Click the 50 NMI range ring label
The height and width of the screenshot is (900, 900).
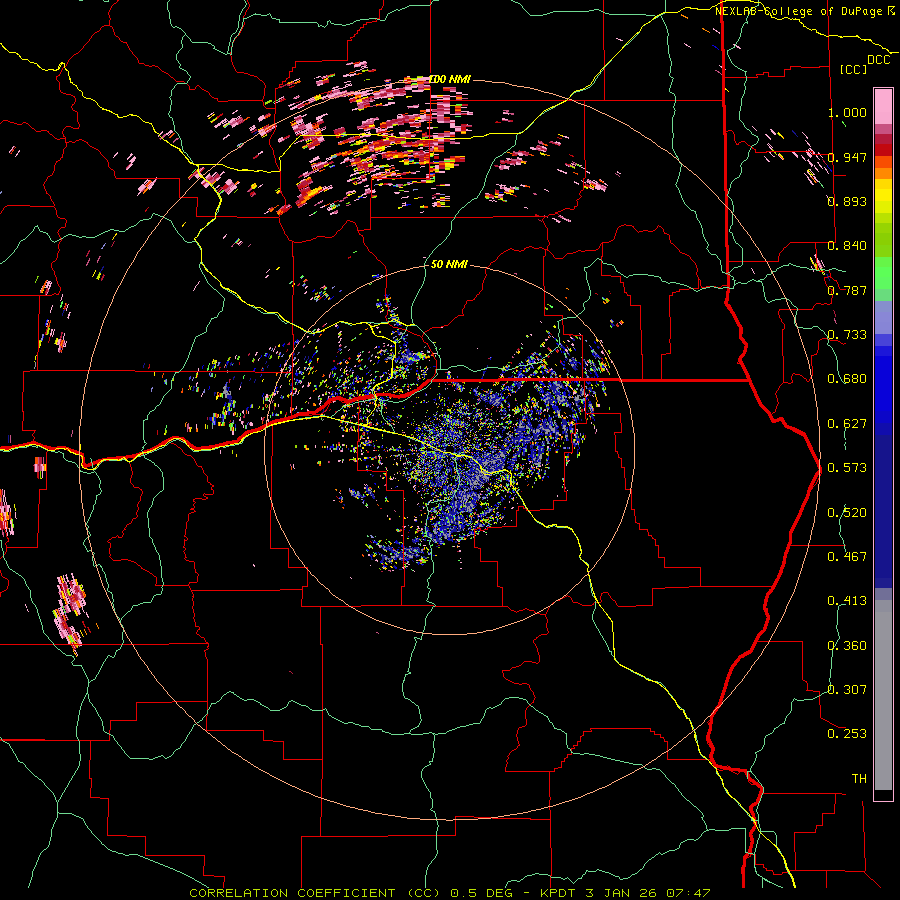(x=449, y=265)
